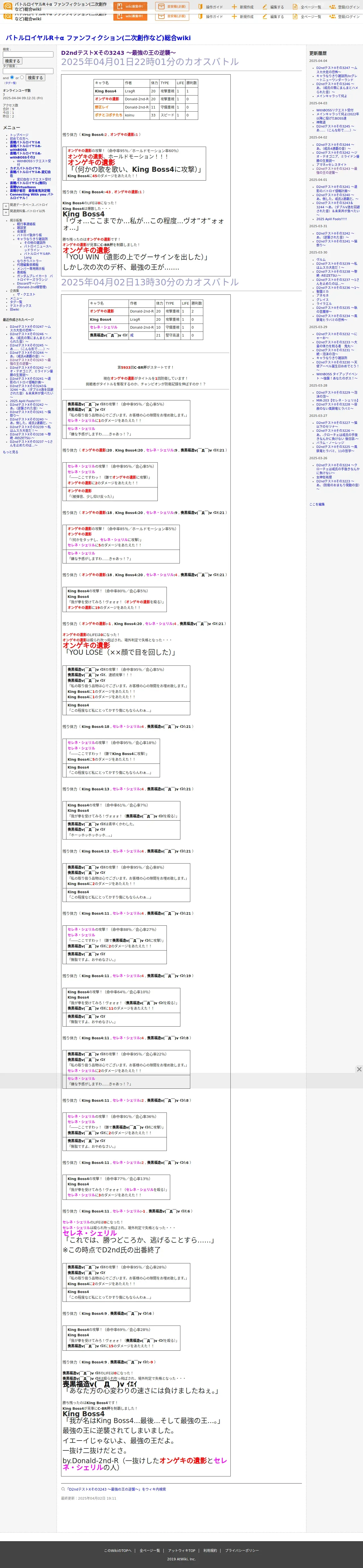The image size is (363, 1568).
Task: Open テストボックス link in menu
Action: click(x=21, y=305)
